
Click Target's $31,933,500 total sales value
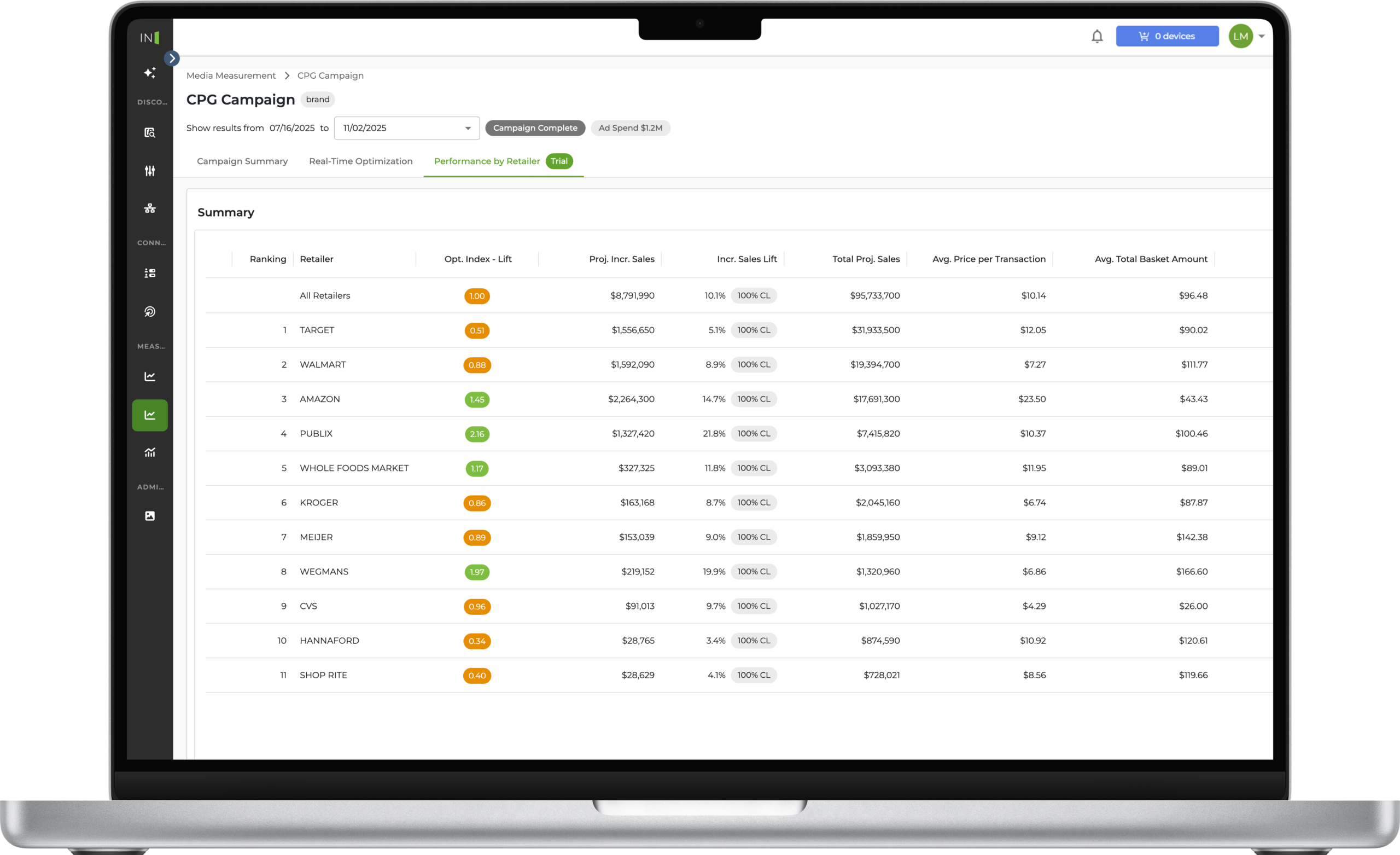click(876, 330)
